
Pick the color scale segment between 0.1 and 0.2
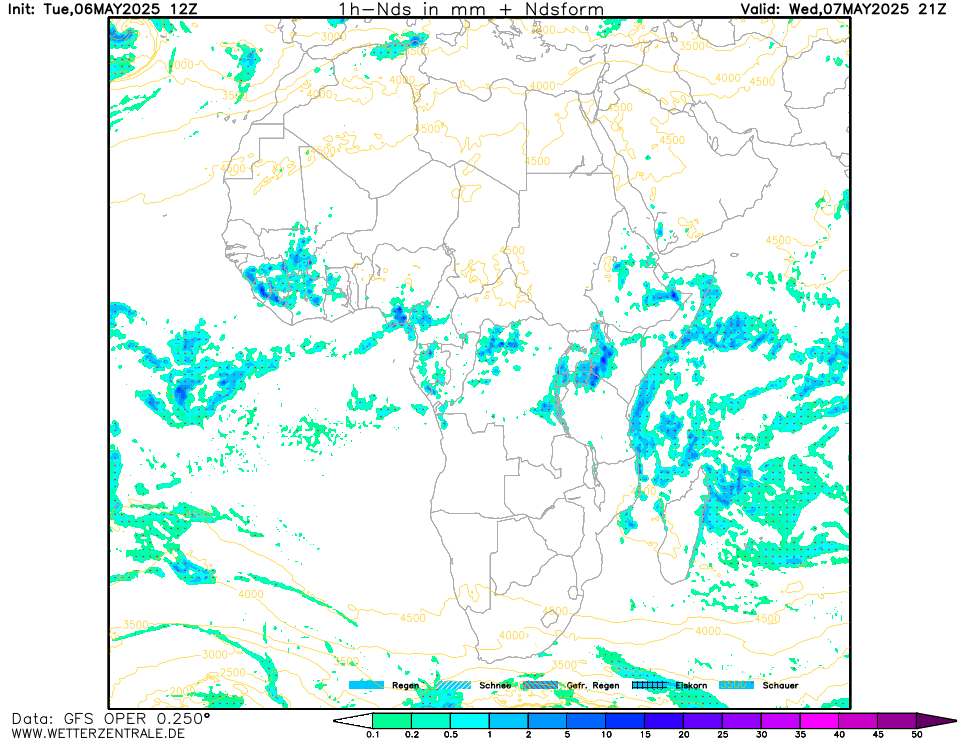(x=392, y=720)
